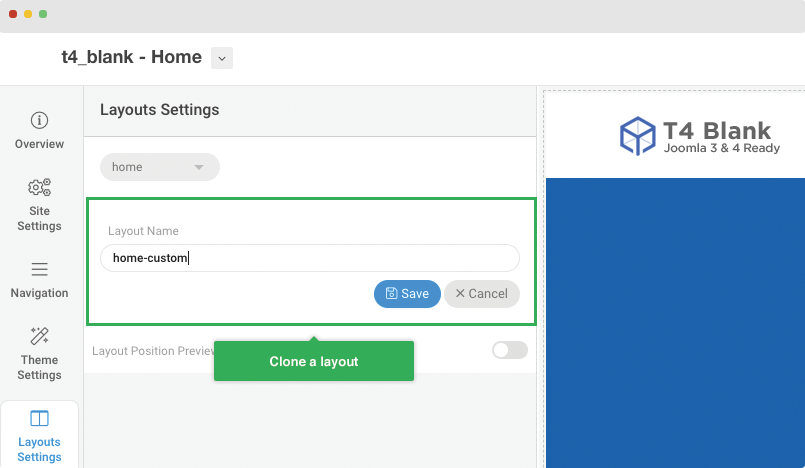805x468 pixels.
Task: Click the macOS green maximize button
Action: pos(43,14)
